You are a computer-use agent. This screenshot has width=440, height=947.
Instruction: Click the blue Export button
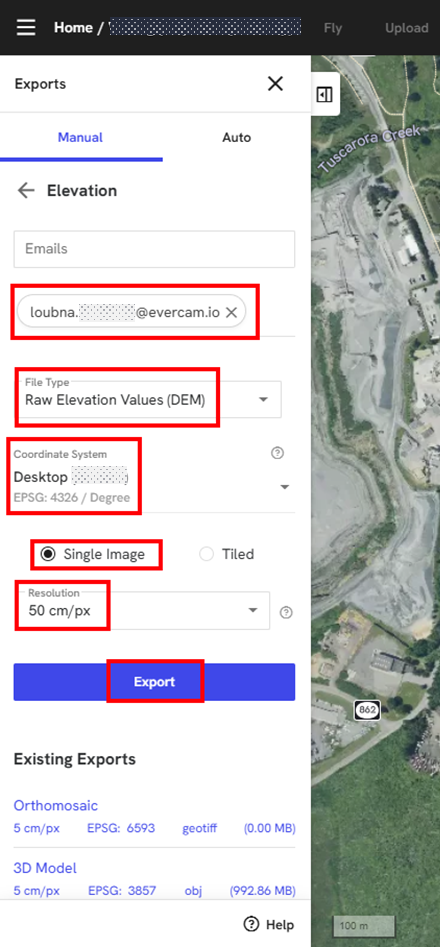(x=155, y=682)
